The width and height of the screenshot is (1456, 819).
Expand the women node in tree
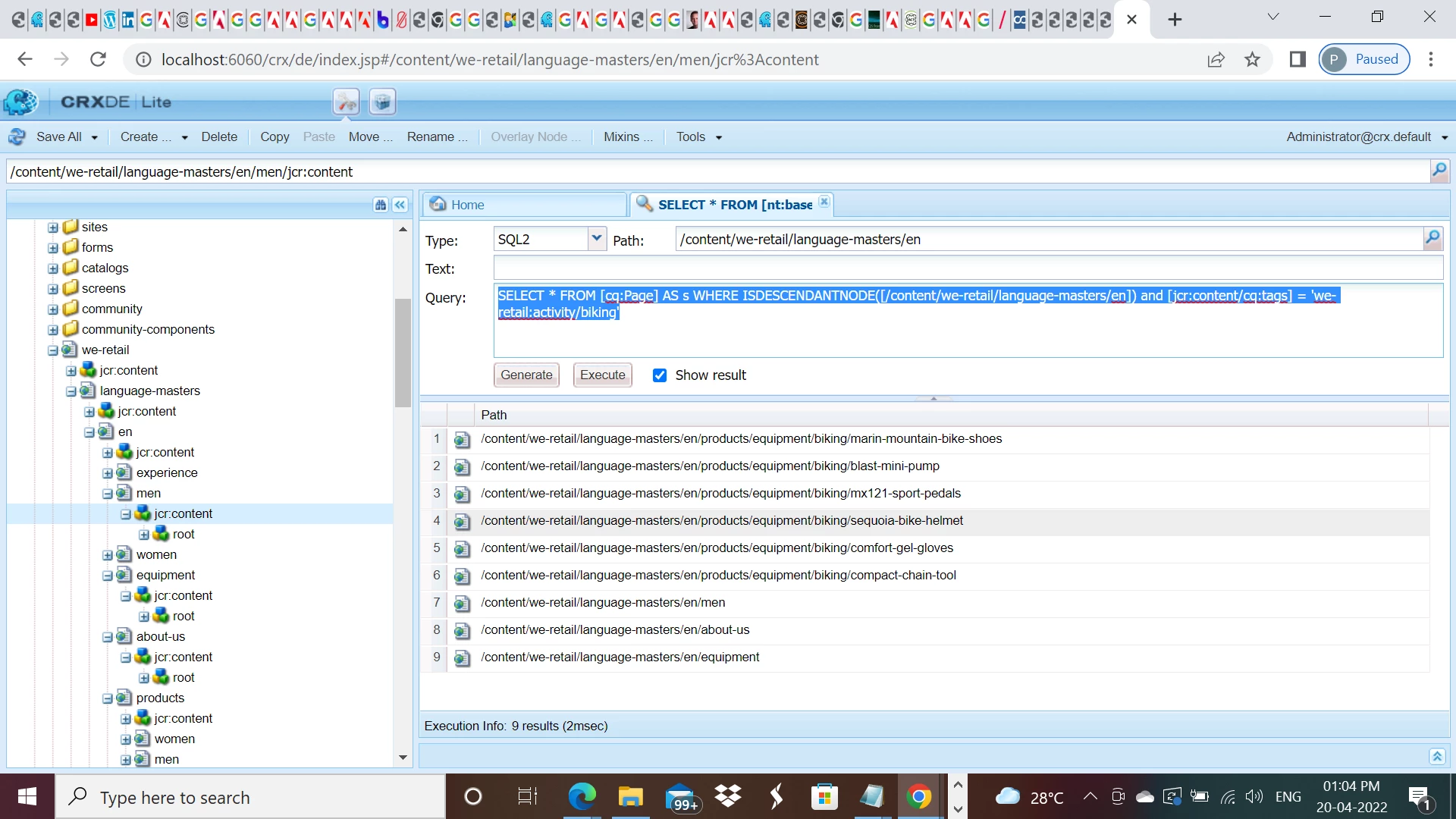[x=108, y=555]
